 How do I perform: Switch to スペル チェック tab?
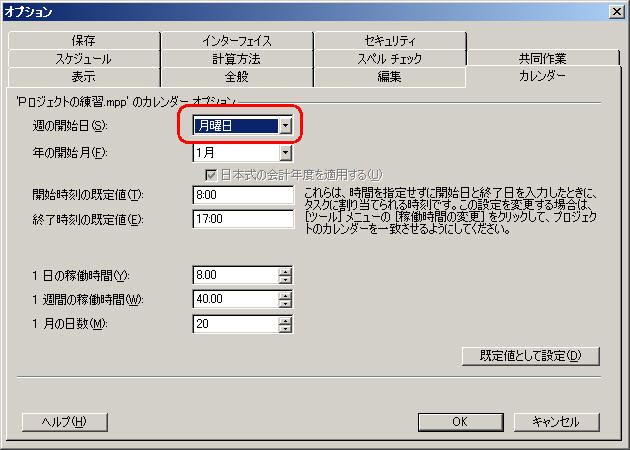pyautogui.click(x=390, y=59)
